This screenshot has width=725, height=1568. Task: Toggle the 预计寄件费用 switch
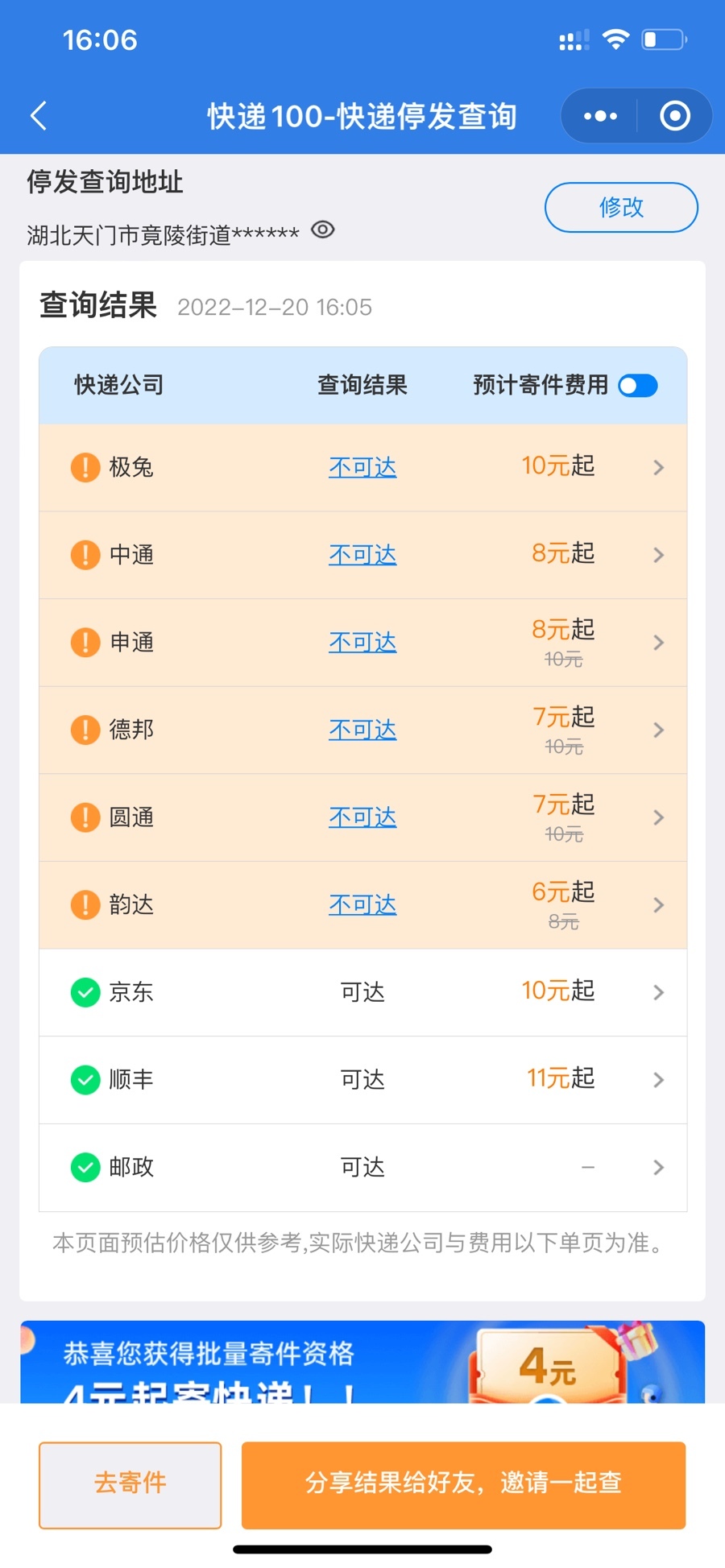pyautogui.click(x=638, y=386)
